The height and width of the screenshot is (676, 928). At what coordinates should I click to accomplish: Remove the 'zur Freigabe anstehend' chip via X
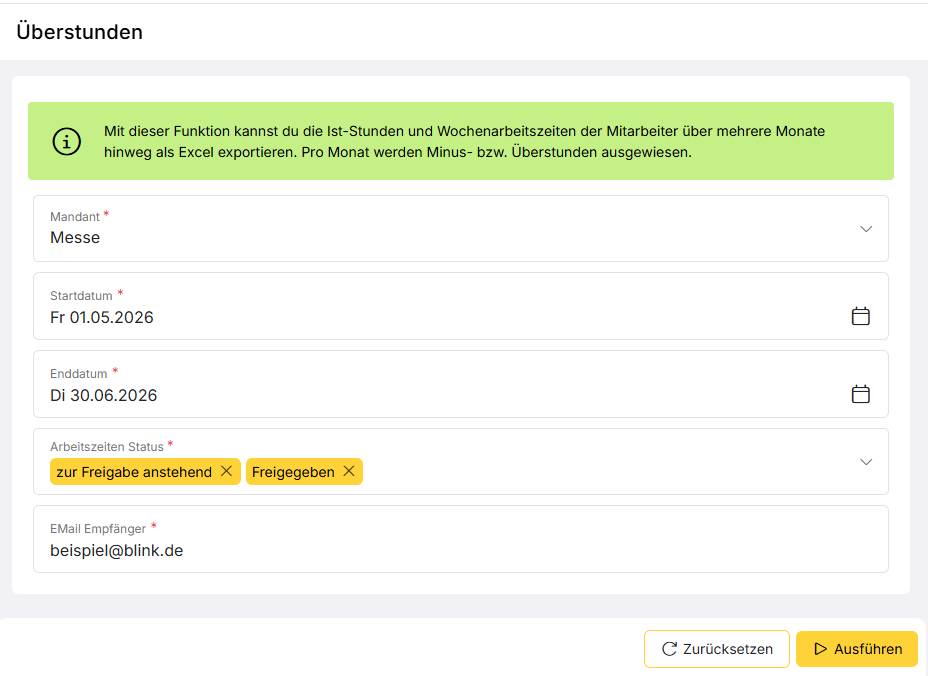tap(226, 471)
